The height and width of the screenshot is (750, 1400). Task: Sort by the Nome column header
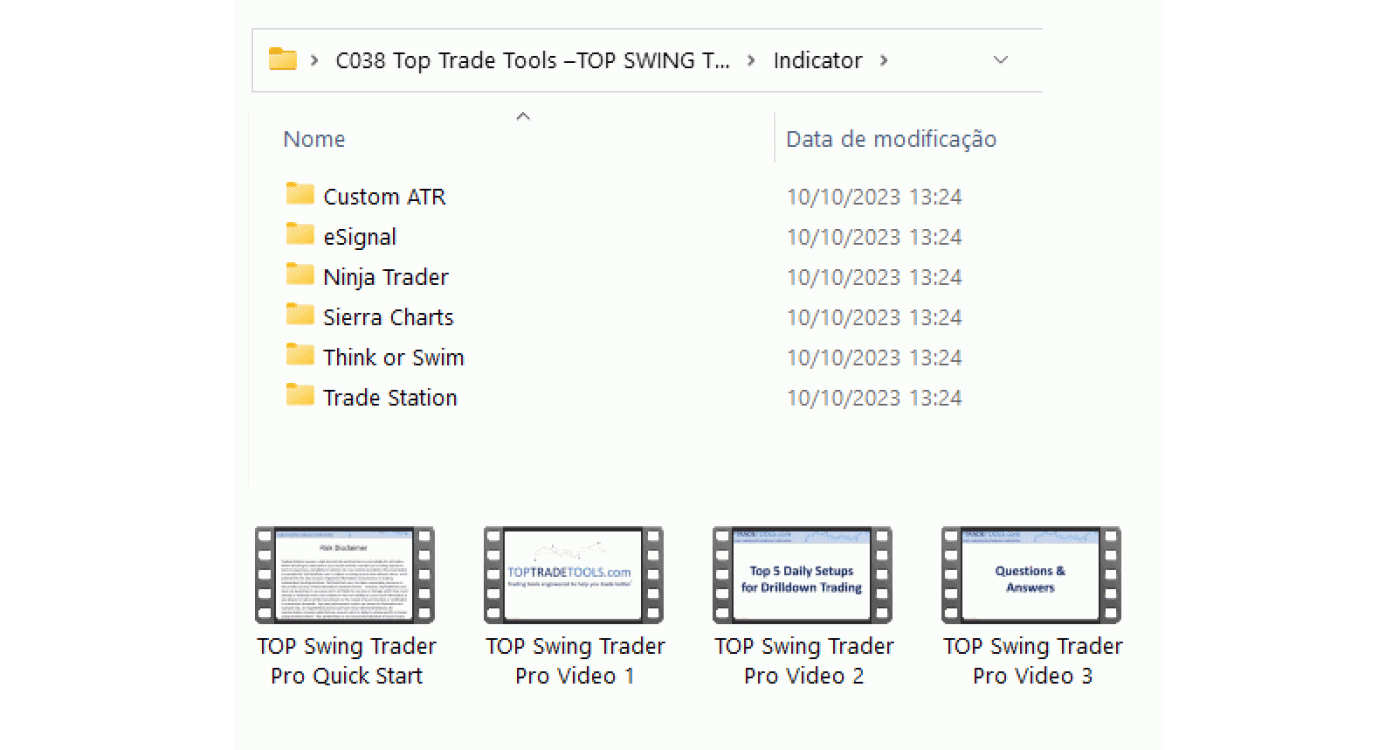pos(314,139)
